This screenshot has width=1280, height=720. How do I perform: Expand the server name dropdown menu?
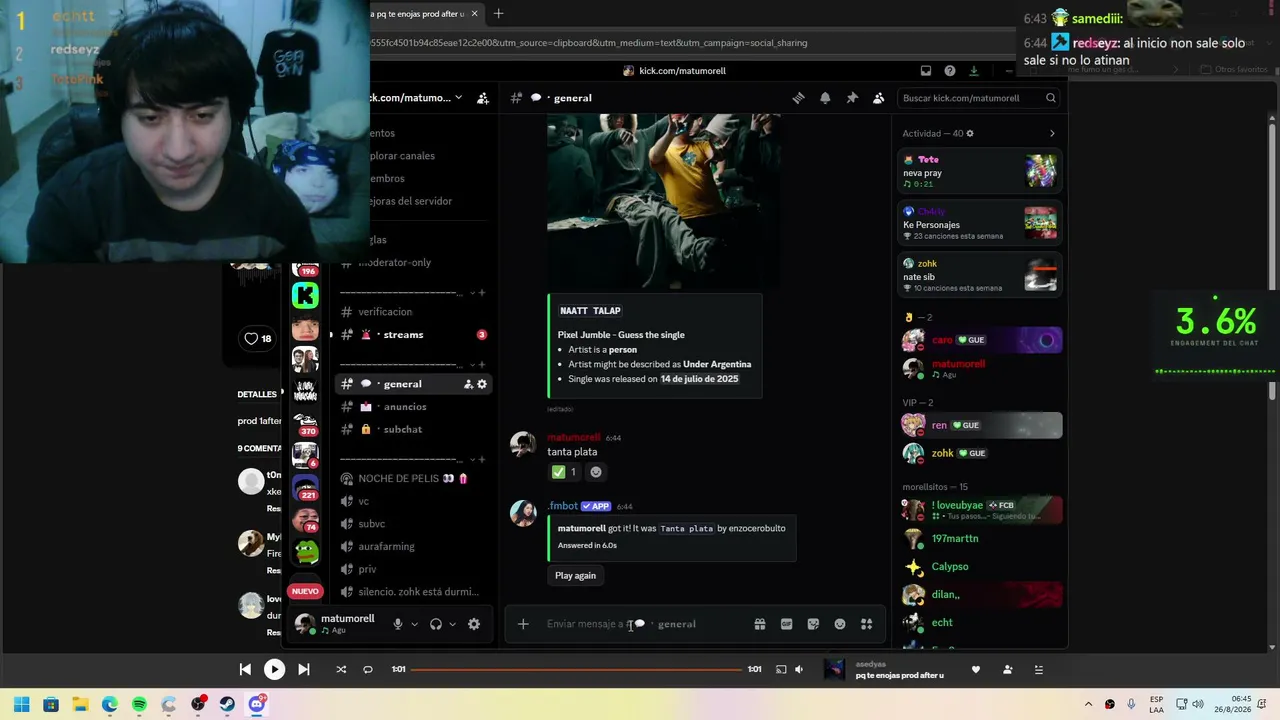[x=458, y=98]
